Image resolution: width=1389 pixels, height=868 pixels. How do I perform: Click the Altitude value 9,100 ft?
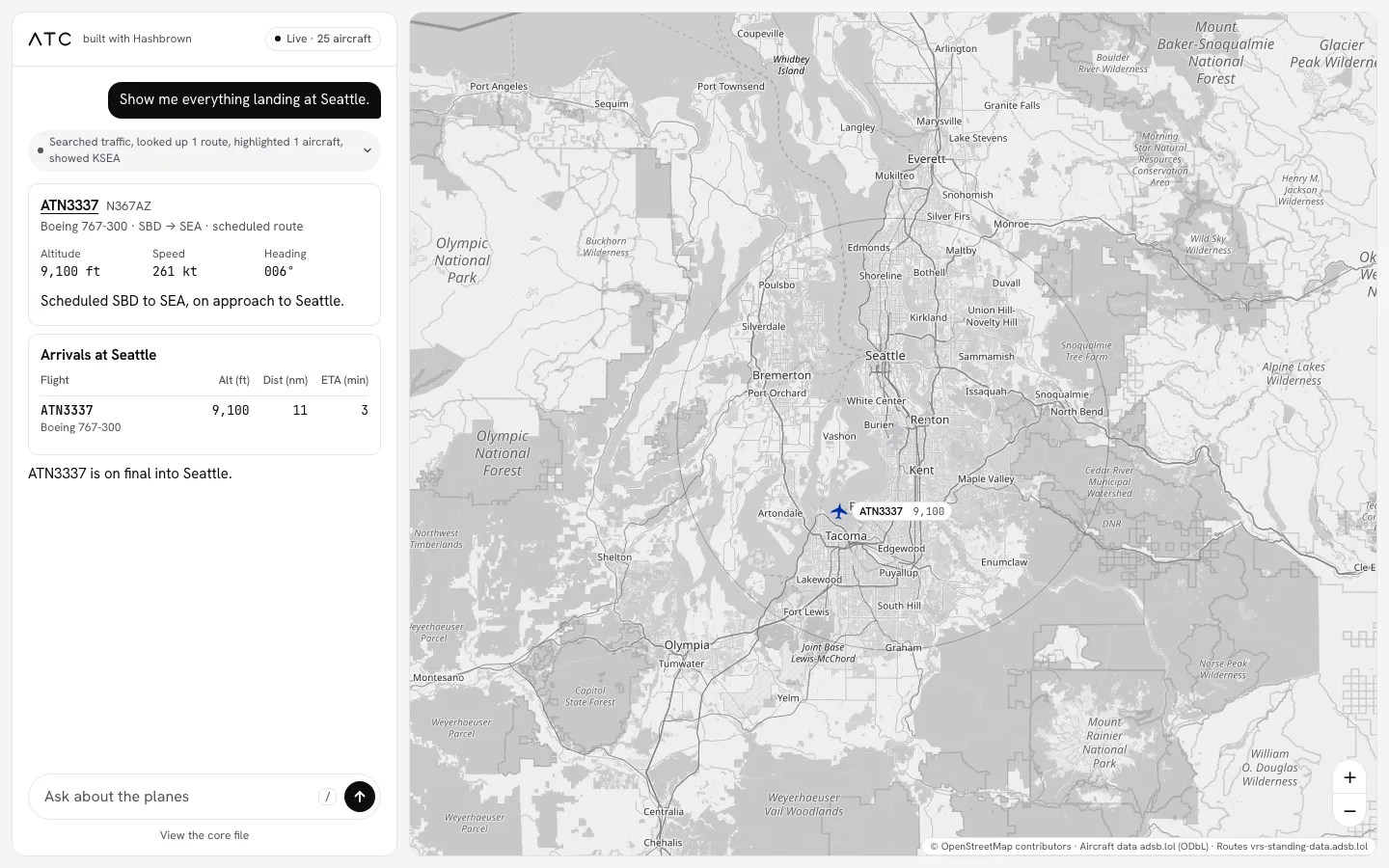[x=70, y=272]
